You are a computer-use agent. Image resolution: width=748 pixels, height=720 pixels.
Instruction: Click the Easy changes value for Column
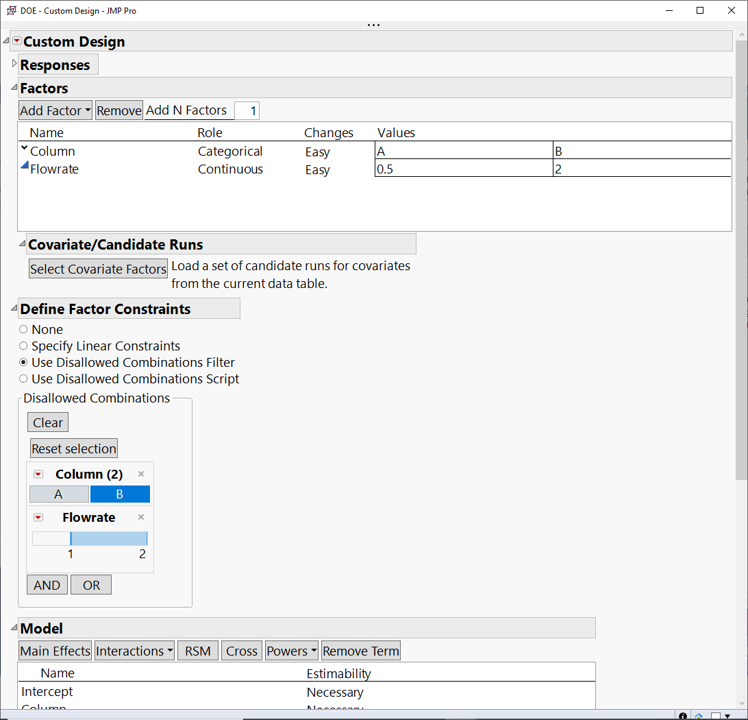click(x=317, y=152)
